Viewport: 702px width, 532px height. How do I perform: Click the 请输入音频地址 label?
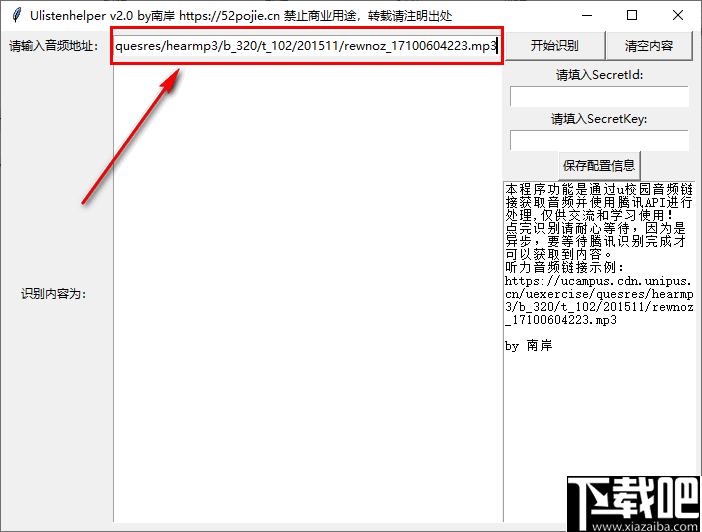tap(53, 46)
